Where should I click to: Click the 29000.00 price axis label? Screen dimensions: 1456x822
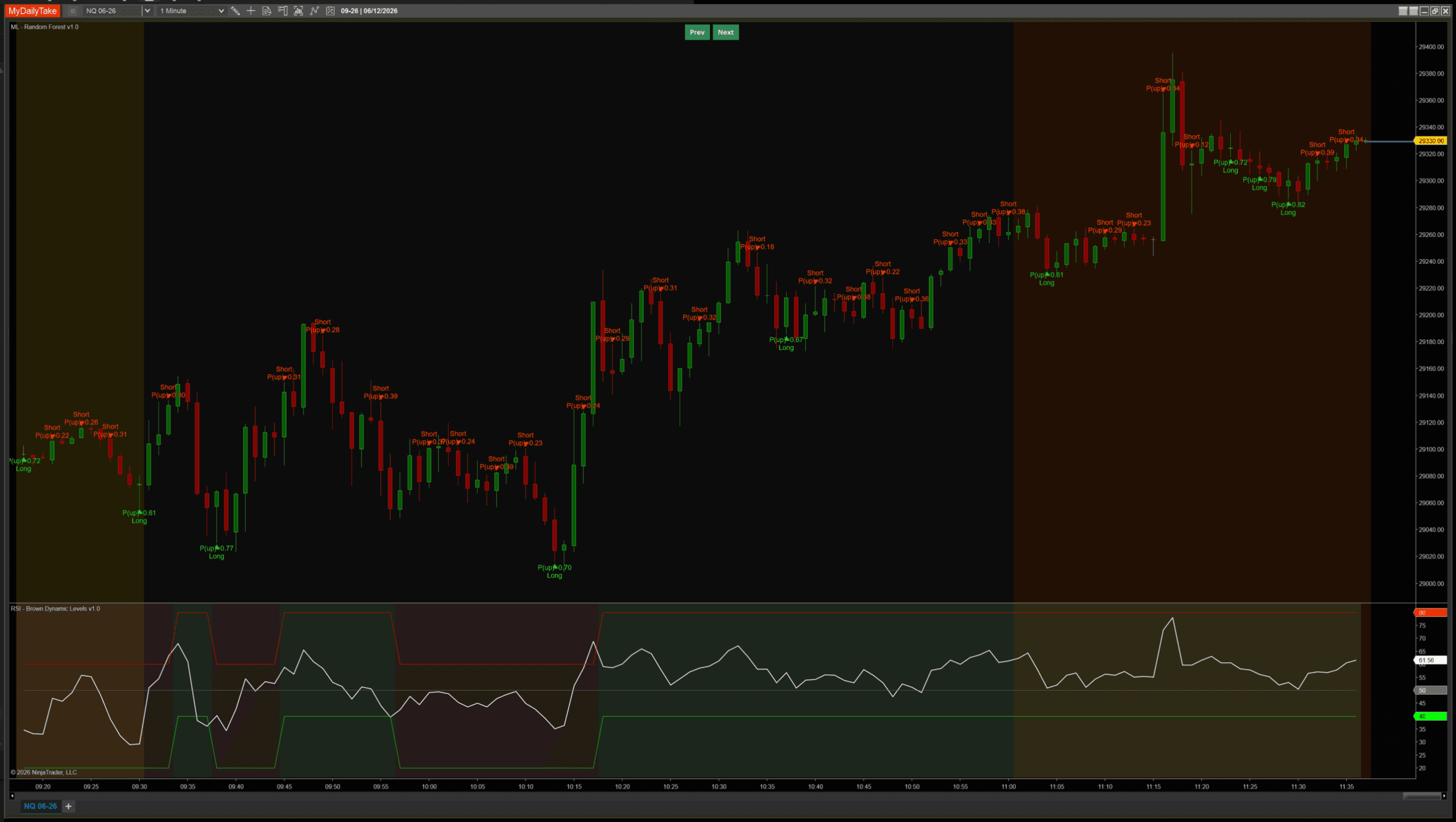tap(1431, 583)
